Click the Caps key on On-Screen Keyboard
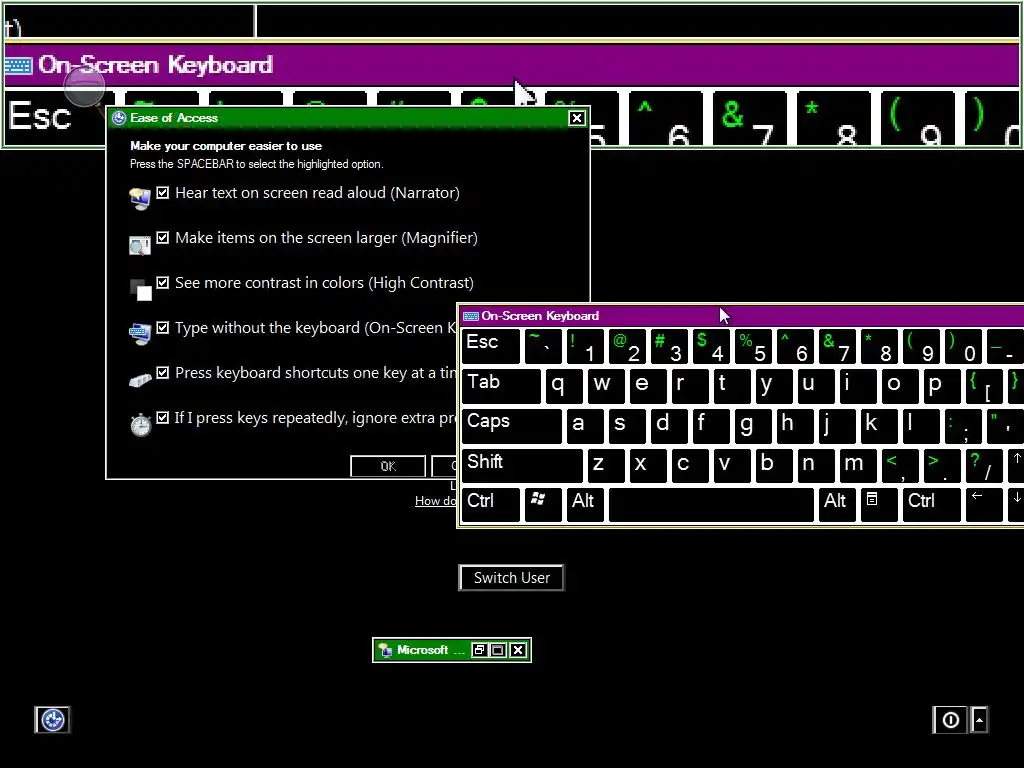This screenshot has height=768, width=1024. [x=511, y=426]
